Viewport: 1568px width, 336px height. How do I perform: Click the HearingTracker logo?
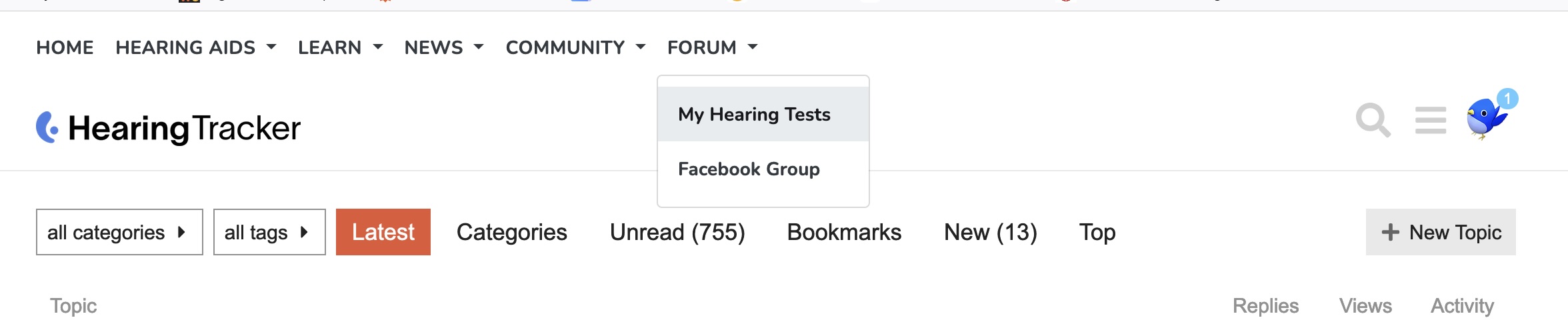click(168, 127)
